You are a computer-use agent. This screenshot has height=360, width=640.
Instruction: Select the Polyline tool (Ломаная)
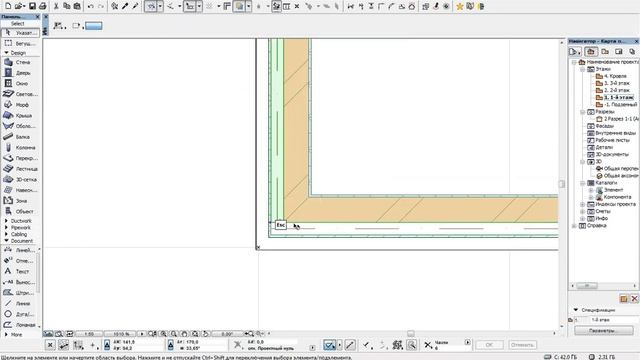[19, 325]
